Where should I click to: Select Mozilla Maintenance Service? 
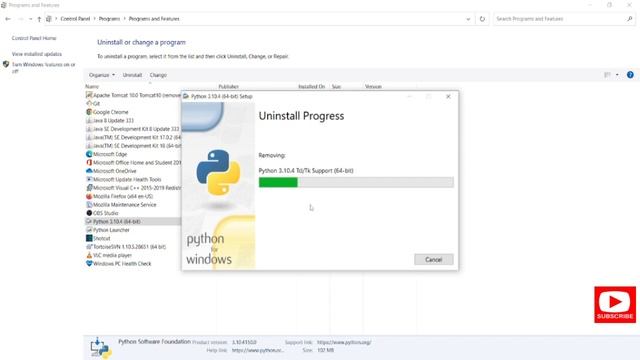(x=121, y=205)
